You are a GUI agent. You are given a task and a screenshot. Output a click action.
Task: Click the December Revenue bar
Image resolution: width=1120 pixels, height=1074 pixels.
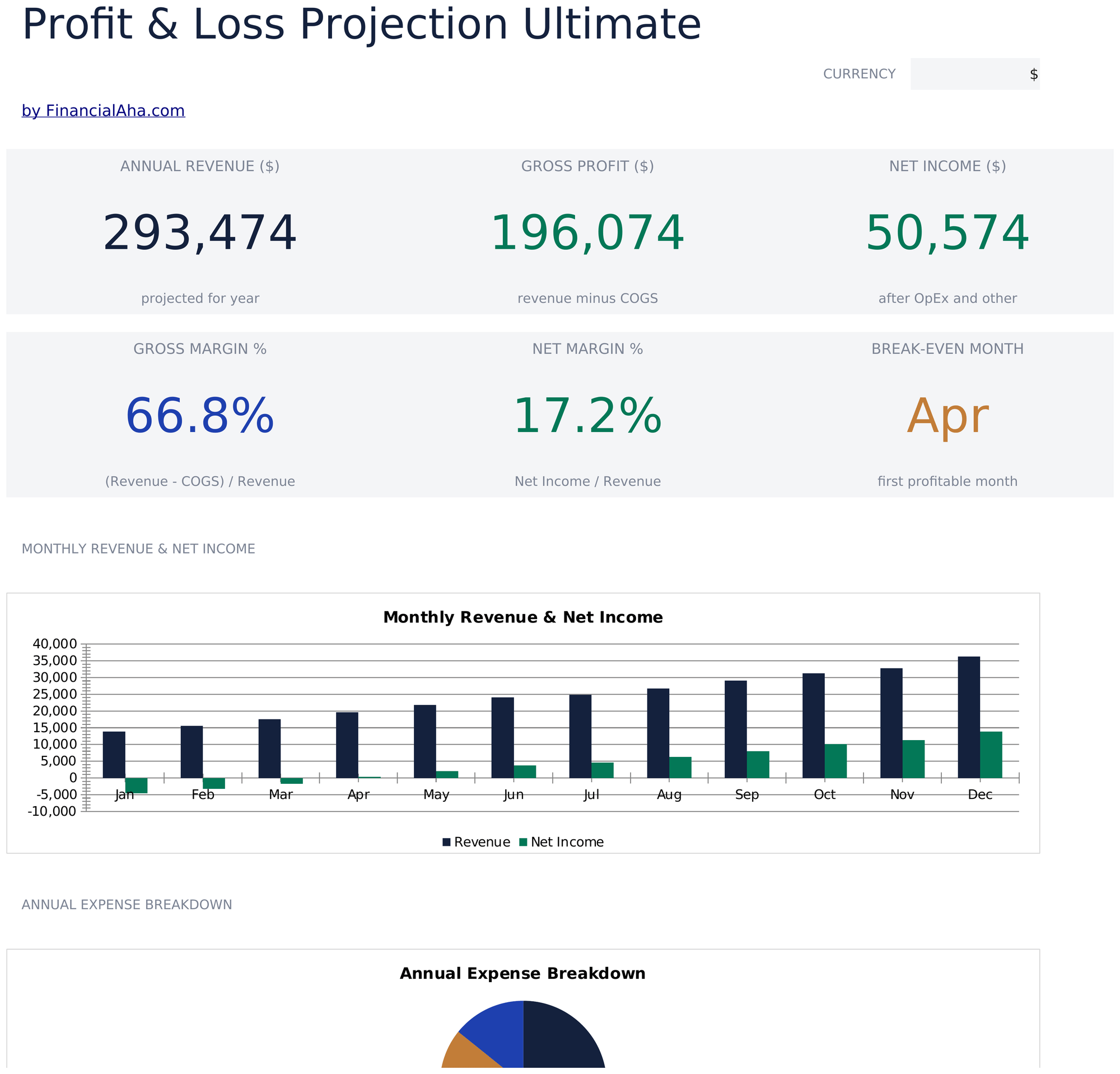(969, 717)
